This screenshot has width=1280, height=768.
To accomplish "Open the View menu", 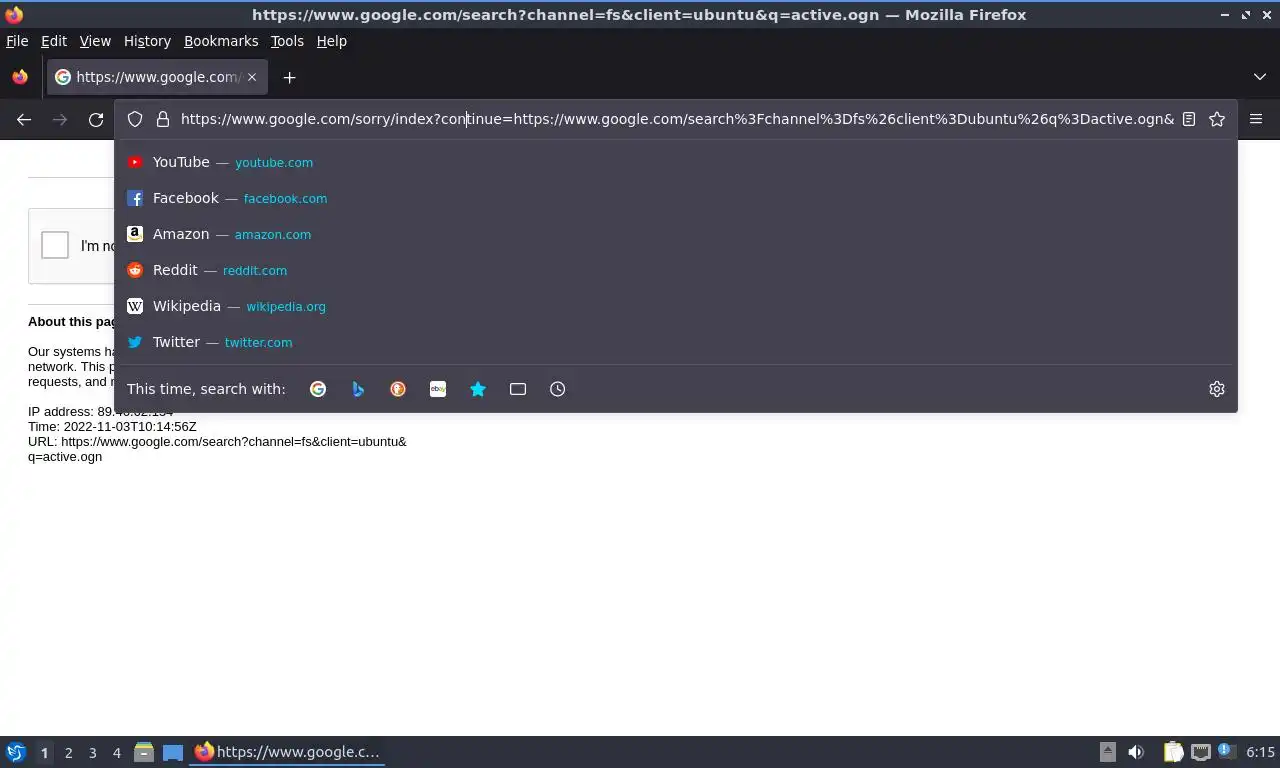I will pos(95,41).
